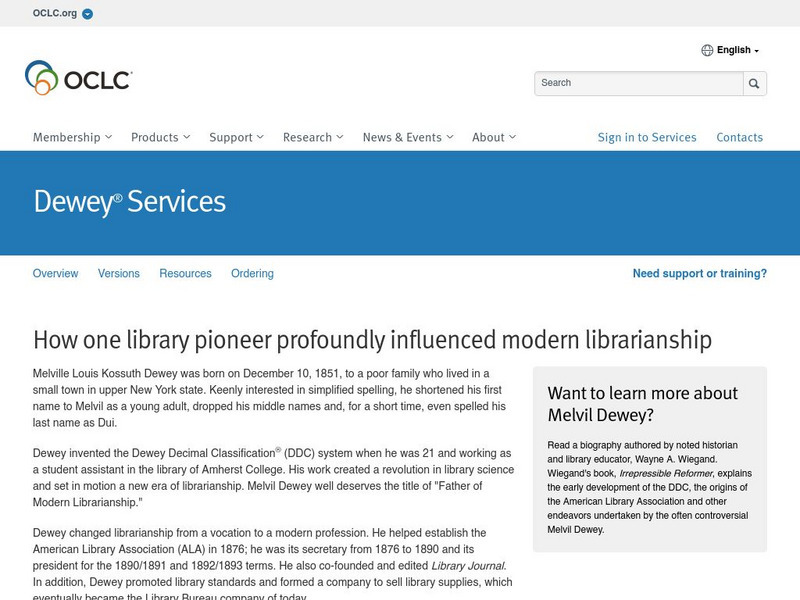Open the English language dropdown
Image resolution: width=800 pixels, height=600 pixels.
[x=737, y=50]
